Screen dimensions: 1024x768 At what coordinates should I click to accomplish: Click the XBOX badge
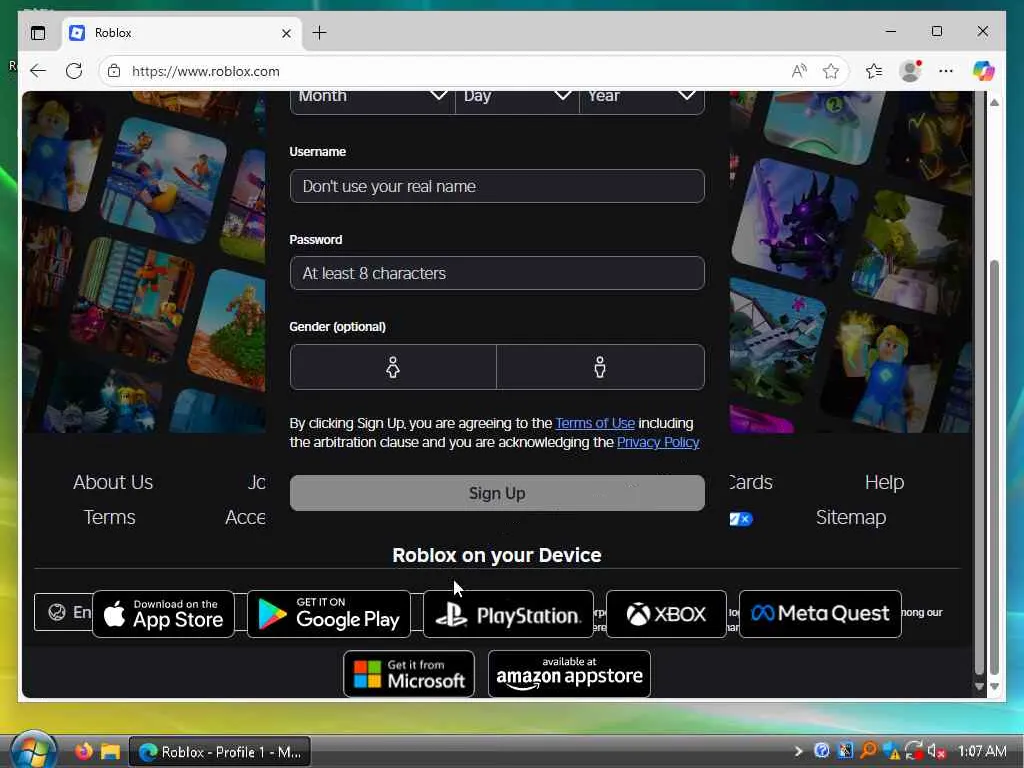666,614
